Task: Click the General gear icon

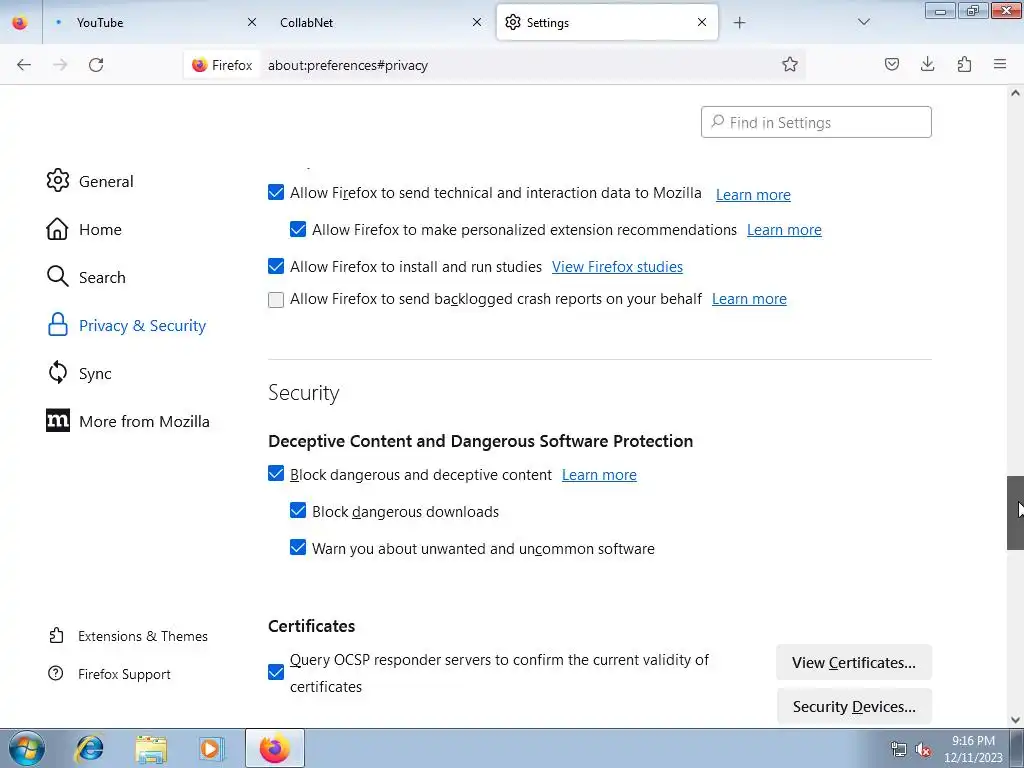Action: tap(57, 180)
